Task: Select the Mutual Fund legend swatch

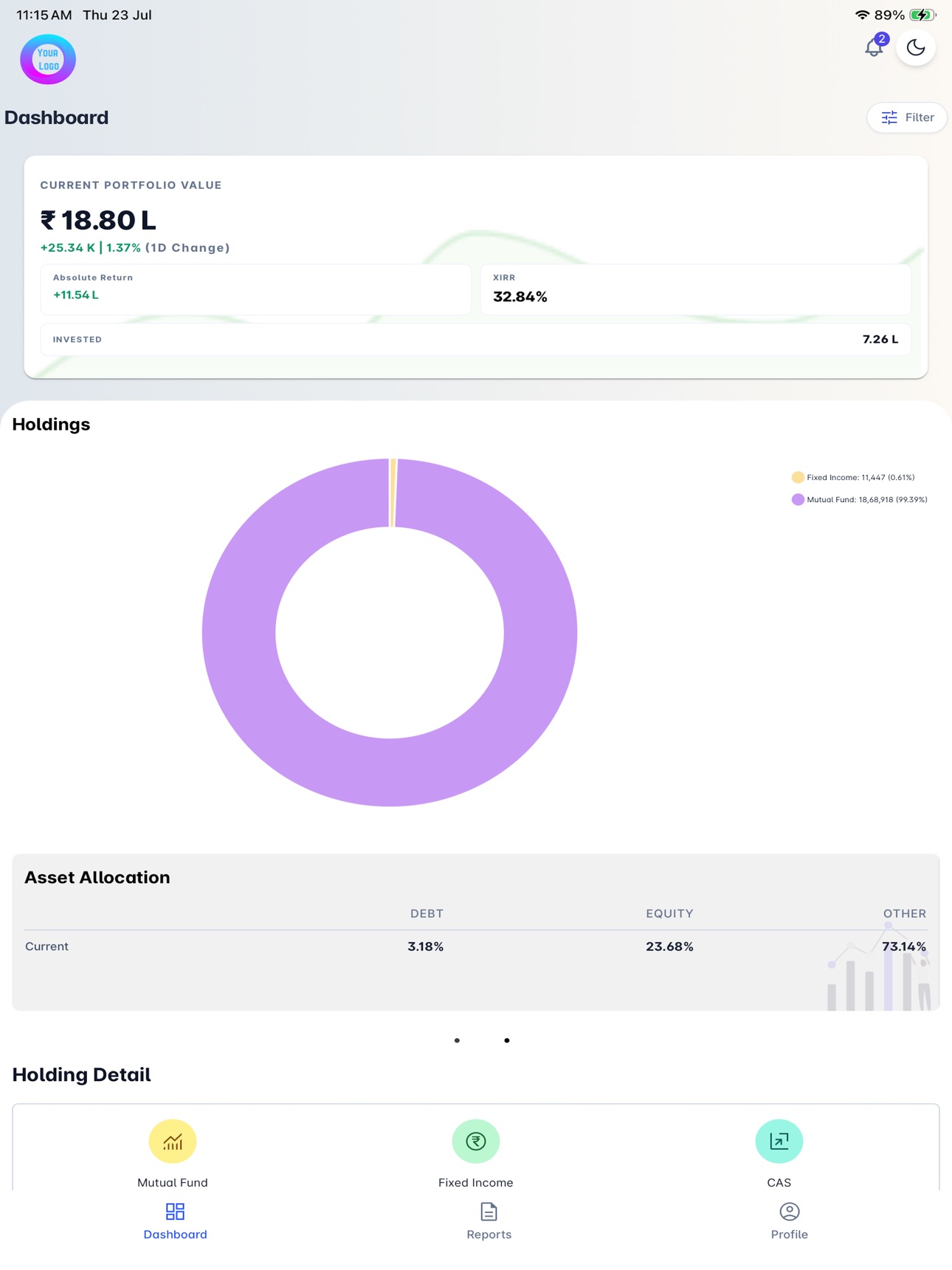Action: tap(798, 500)
